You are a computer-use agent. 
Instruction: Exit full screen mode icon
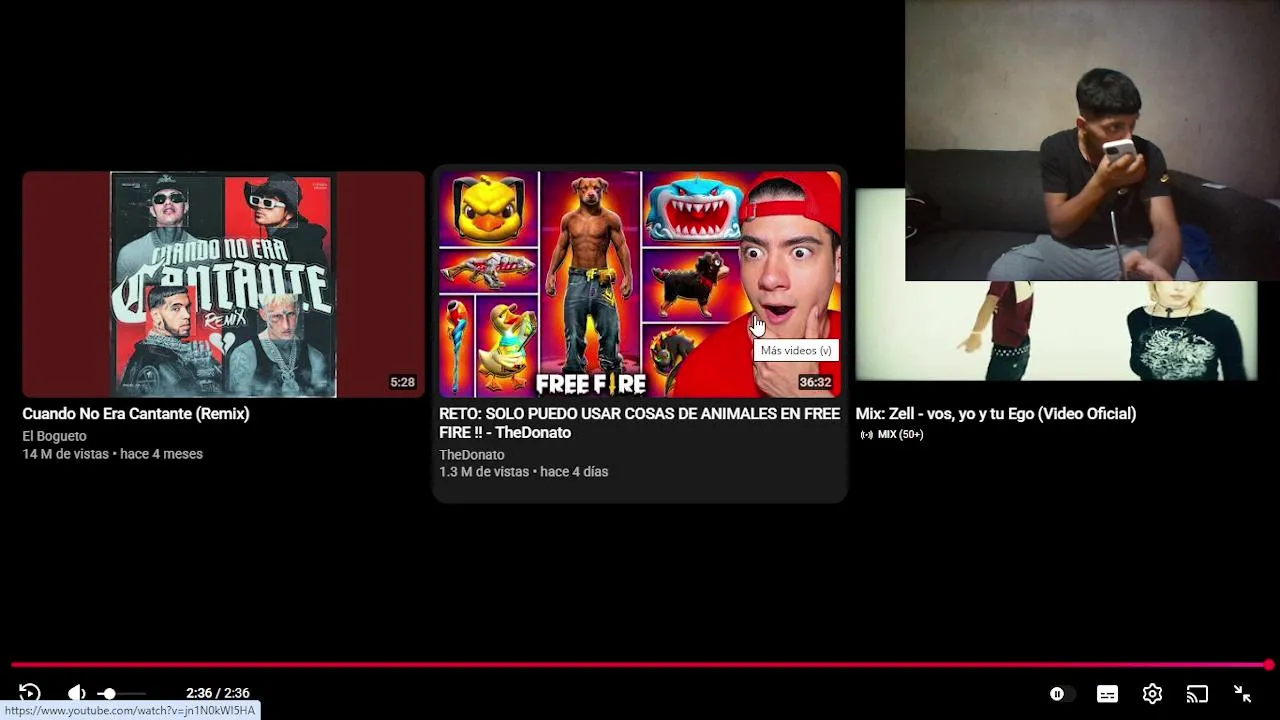tap(1242, 694)
